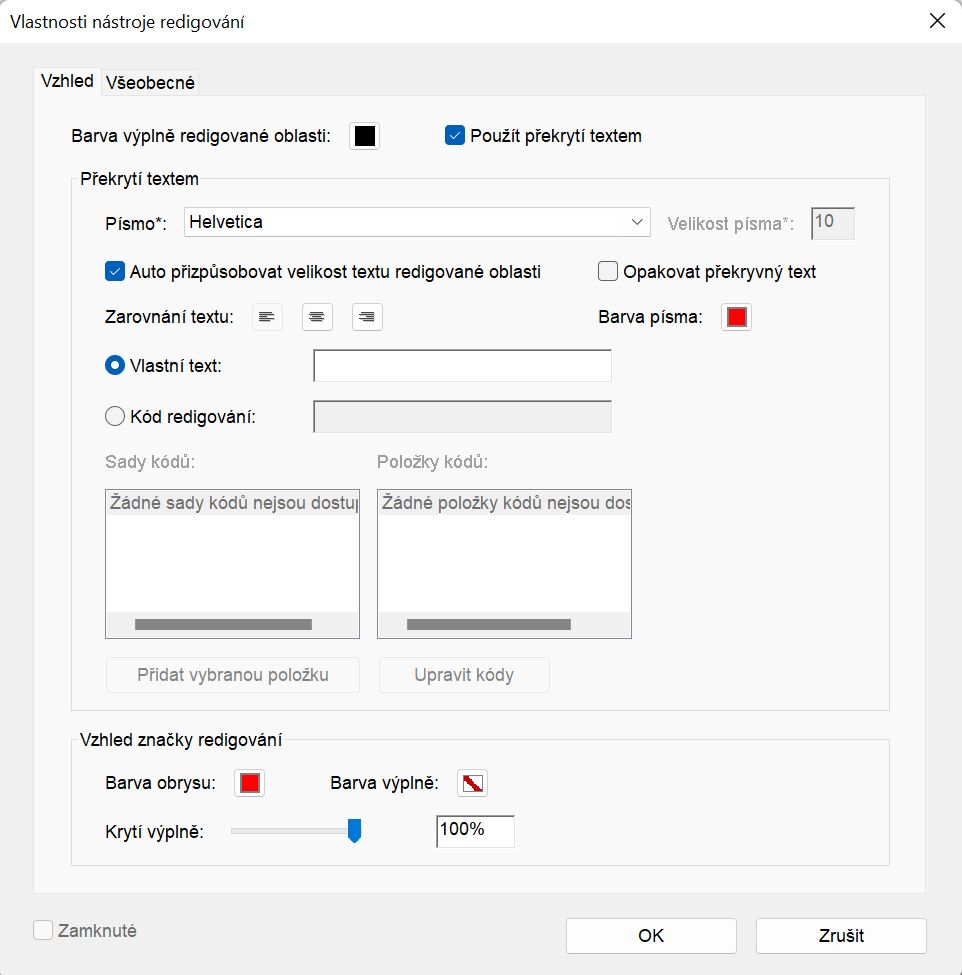
Task: Confirm the dialog with OK
Action: coord(651,936)
